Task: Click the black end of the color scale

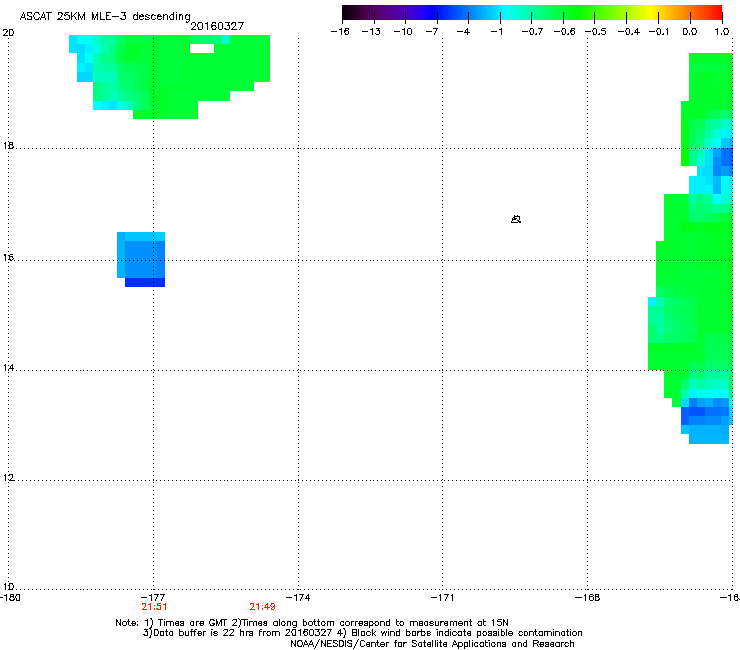Action: pos(348,12)
